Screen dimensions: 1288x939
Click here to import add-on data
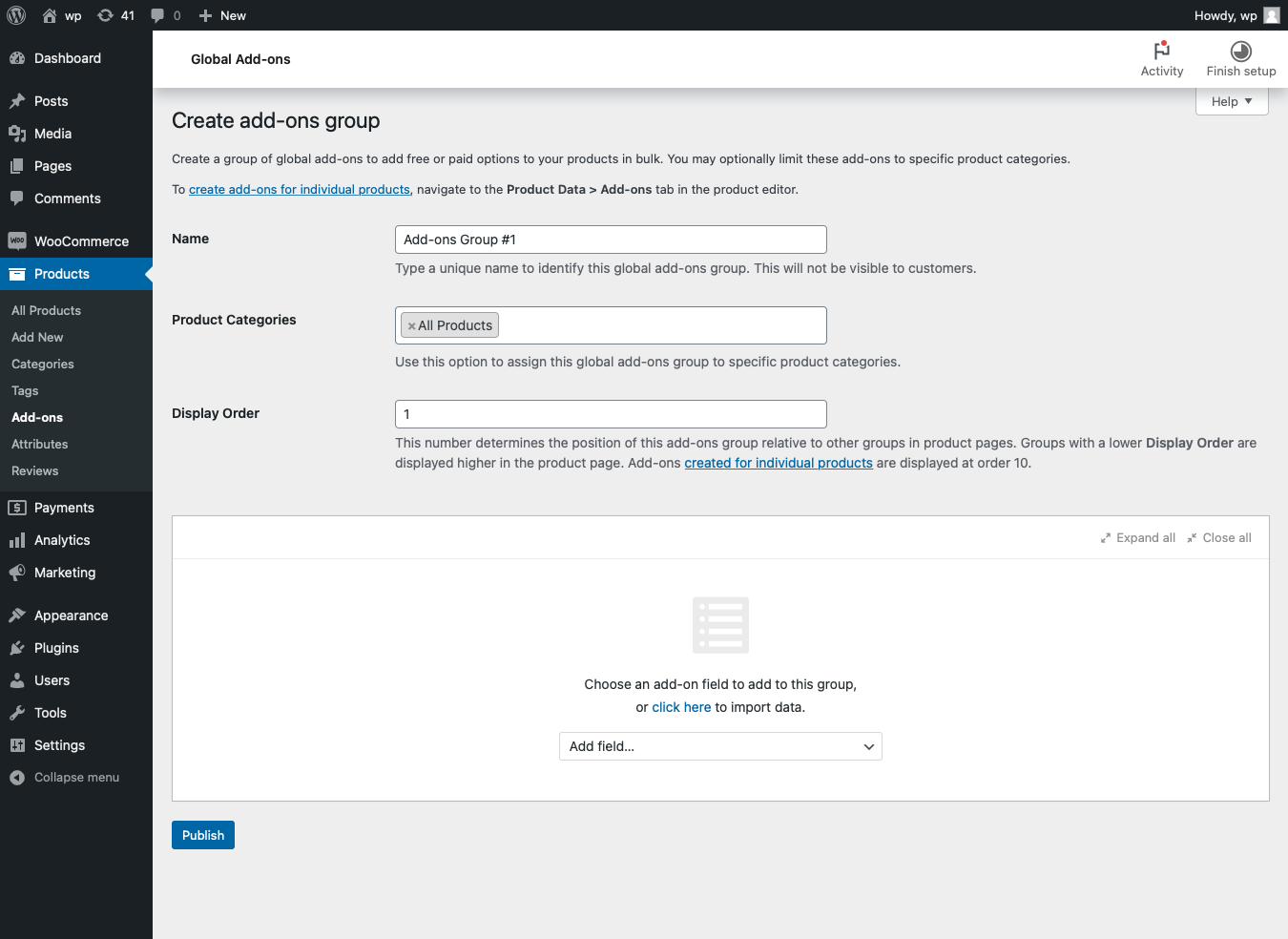click(681, 707)
